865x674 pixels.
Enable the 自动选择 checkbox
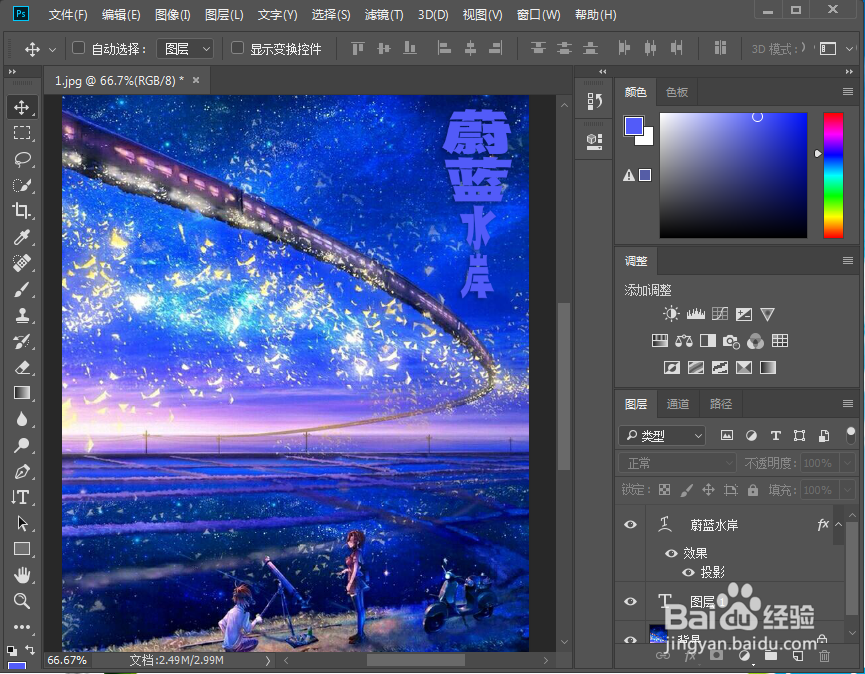(x=78, y=49)
